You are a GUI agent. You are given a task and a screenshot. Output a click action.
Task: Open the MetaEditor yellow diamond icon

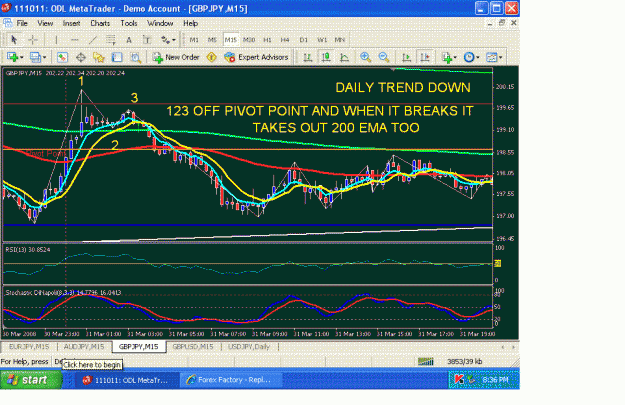coord(211,57)
